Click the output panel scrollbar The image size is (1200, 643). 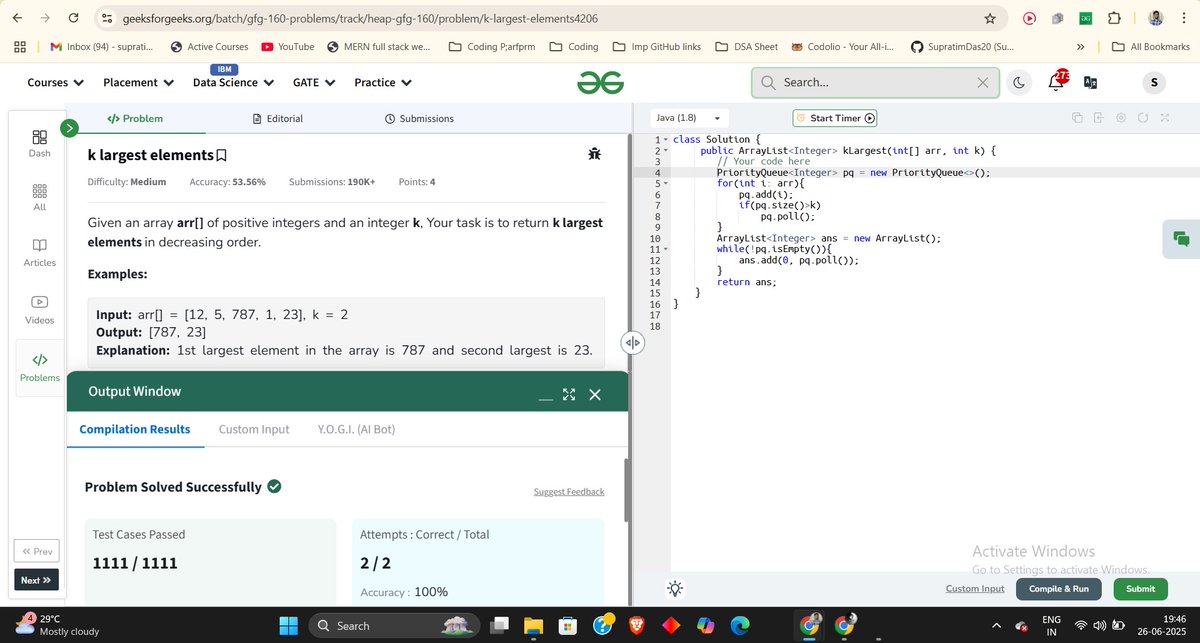[x=627, y=490]
